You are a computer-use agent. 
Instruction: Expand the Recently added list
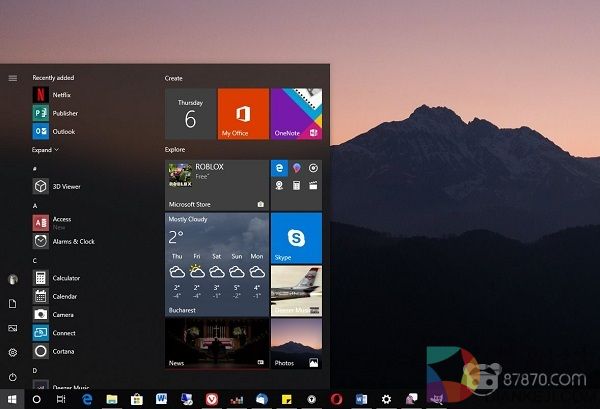point(45,149)
